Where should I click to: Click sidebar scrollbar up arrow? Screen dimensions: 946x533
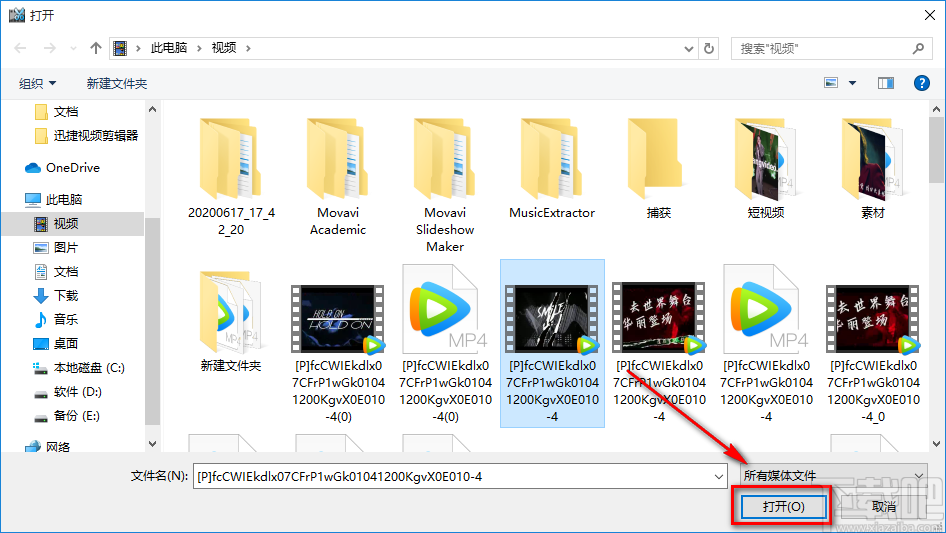point(152,110)
